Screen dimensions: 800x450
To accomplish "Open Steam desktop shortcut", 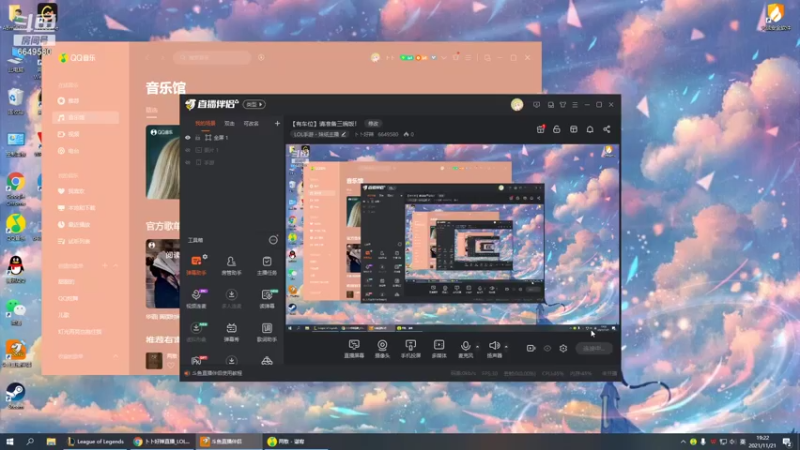I will [x=16, y=396].
